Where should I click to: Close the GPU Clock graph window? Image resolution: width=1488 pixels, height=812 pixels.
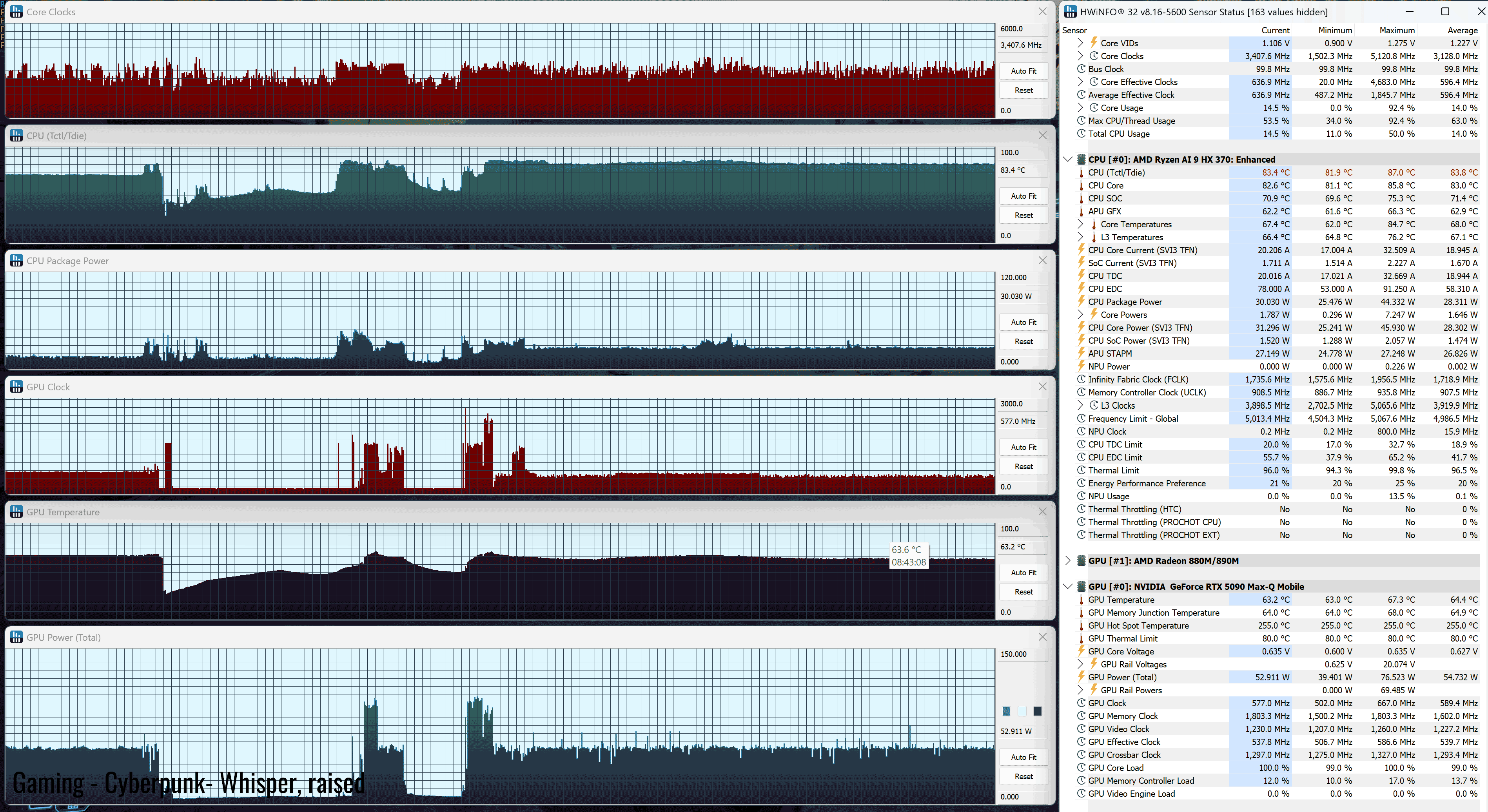1042,386
